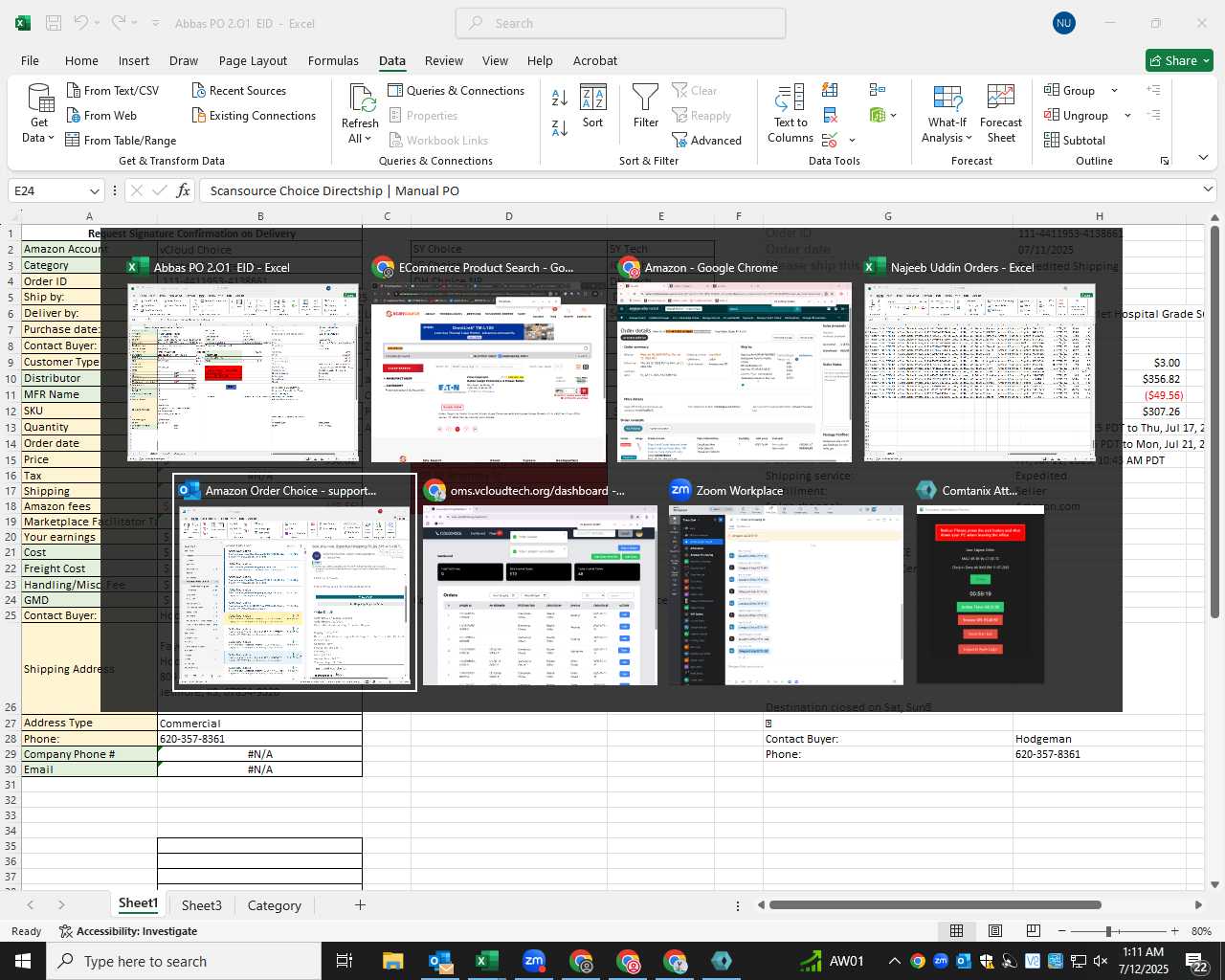The width and height of the screenshot is (1225, 980).
Task: Toggle the Filter funnel
Action: point(646,106)
